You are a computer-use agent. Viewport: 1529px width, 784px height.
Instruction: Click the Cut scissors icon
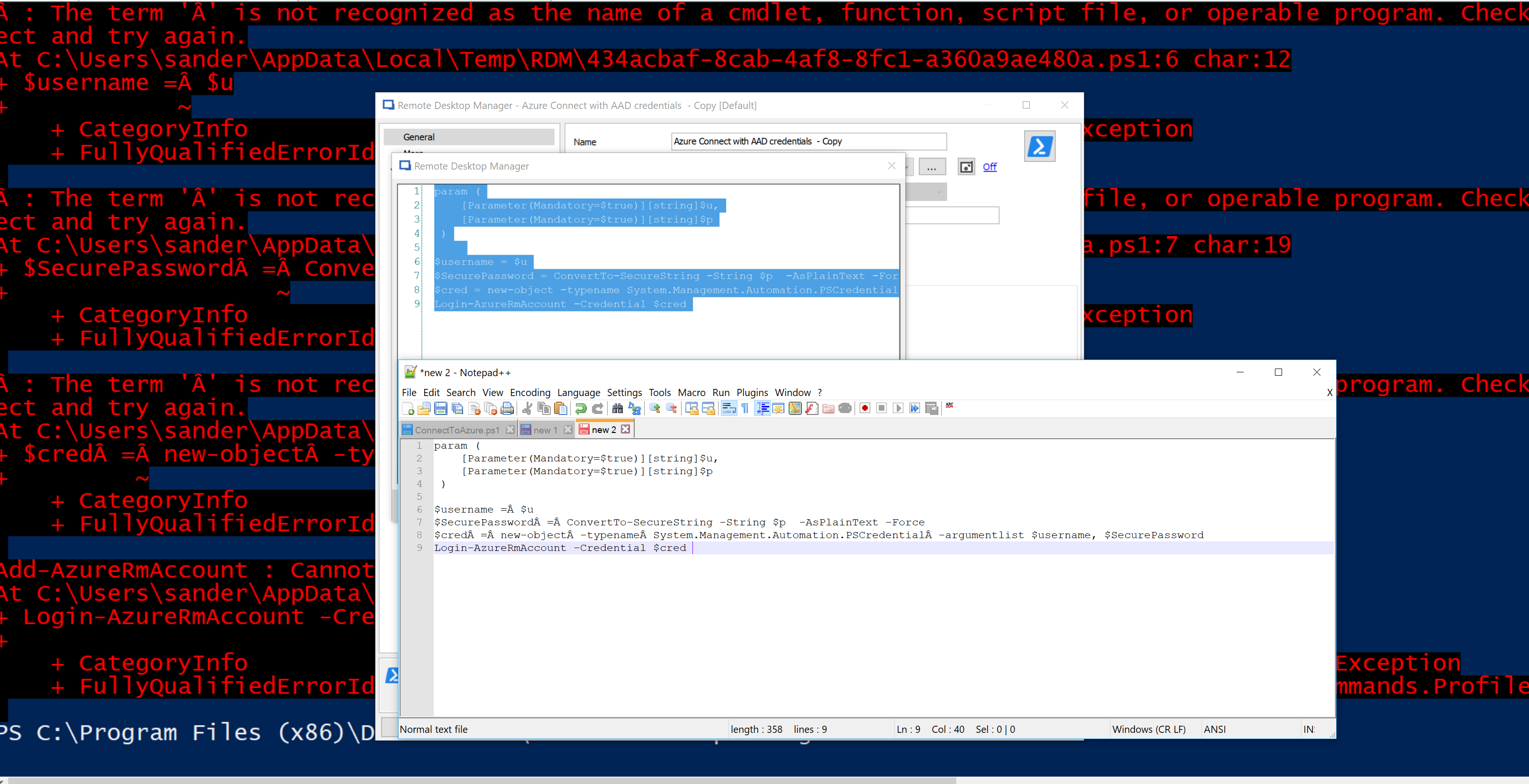(x=527, y=408)
